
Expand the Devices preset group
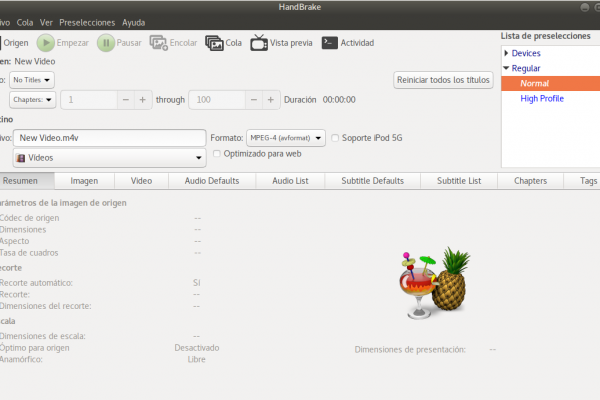tap(506, 53)
